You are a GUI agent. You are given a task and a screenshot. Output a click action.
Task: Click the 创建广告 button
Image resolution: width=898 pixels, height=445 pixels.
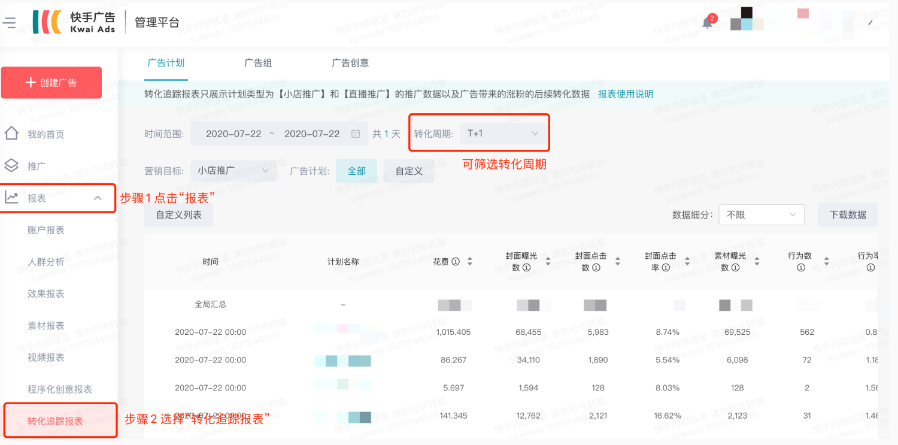point(52,82)
